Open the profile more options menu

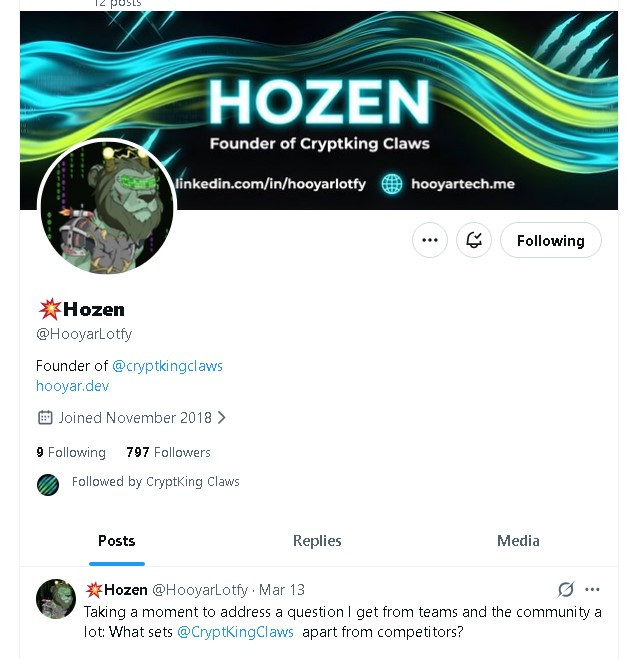(x=430, y=240)
